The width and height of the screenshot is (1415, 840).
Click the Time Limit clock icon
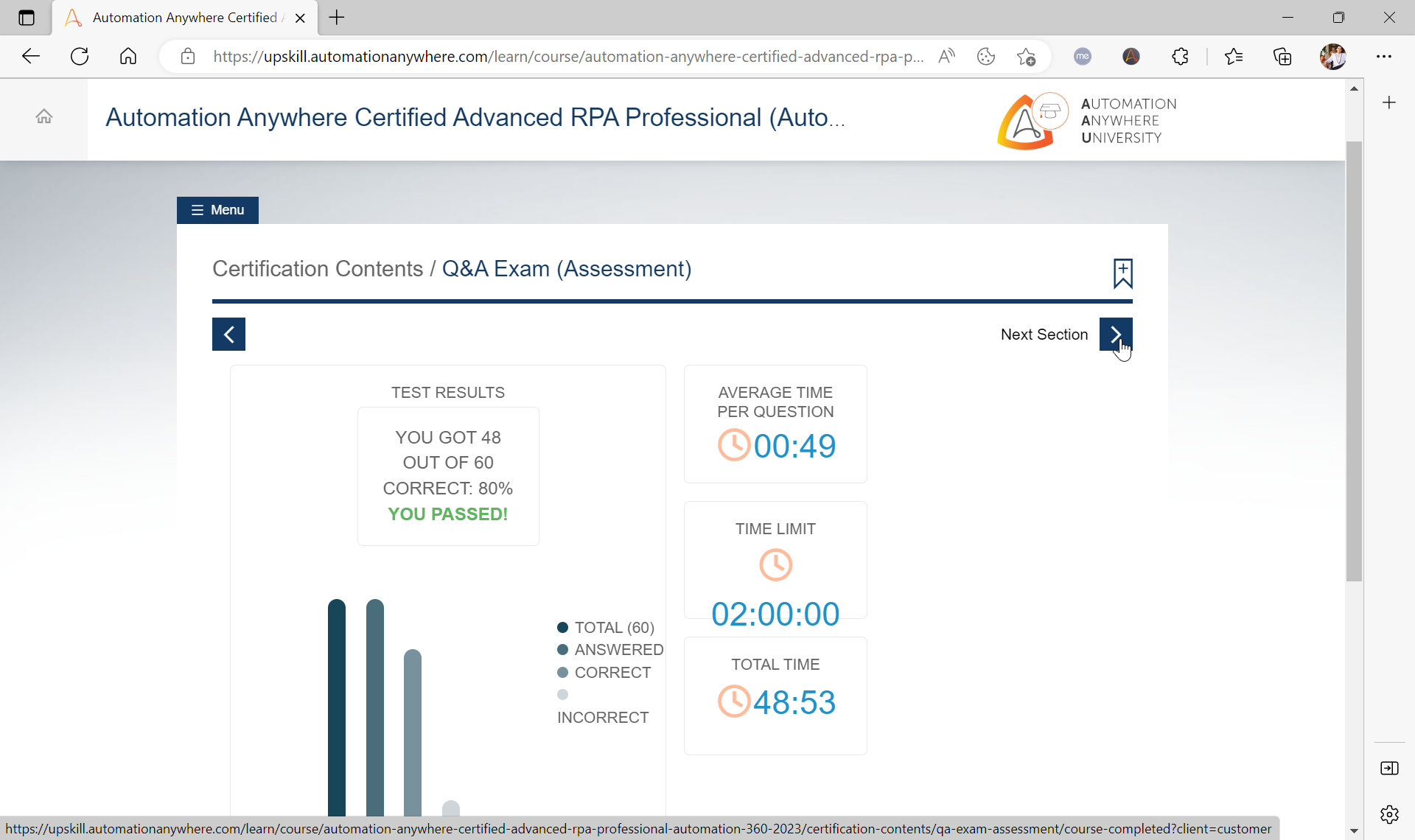pos(775,565)
